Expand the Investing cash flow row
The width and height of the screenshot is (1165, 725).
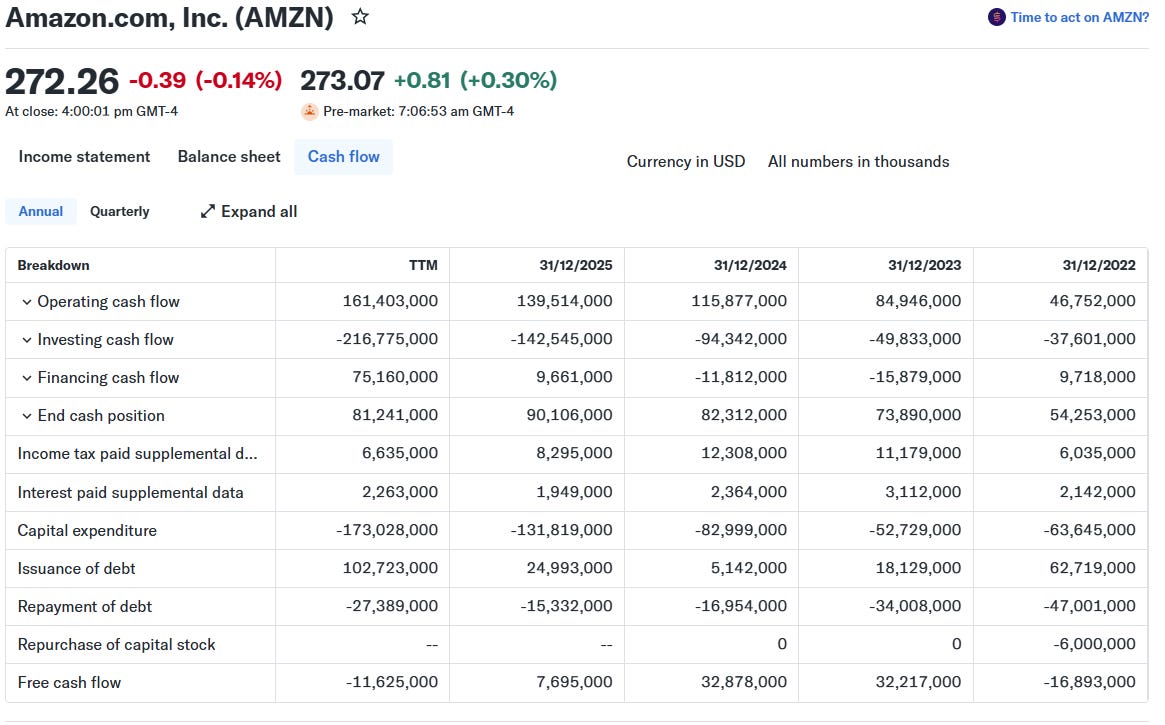click(x=27, y=340)
